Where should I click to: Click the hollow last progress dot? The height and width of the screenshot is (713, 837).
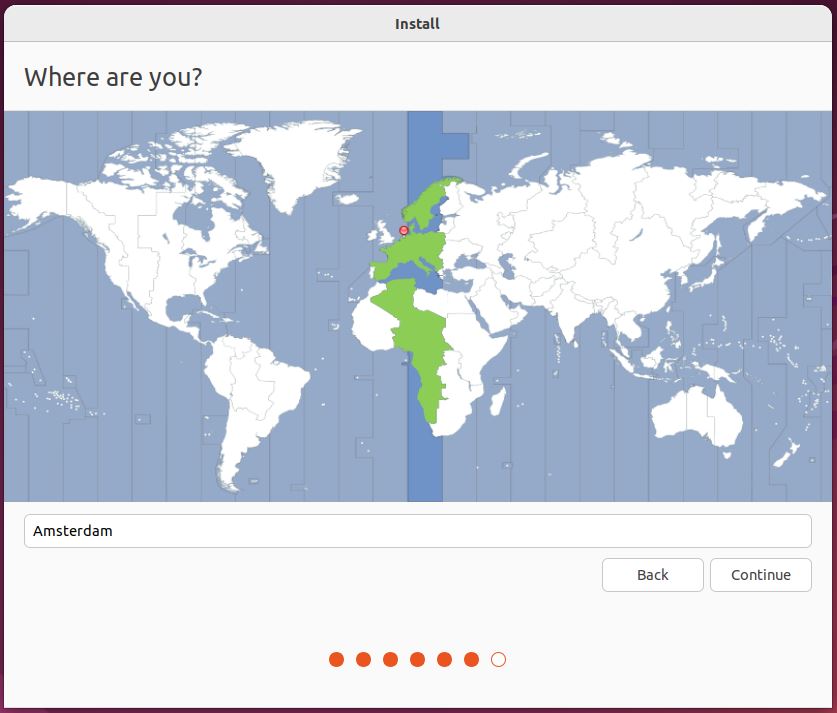498,660
